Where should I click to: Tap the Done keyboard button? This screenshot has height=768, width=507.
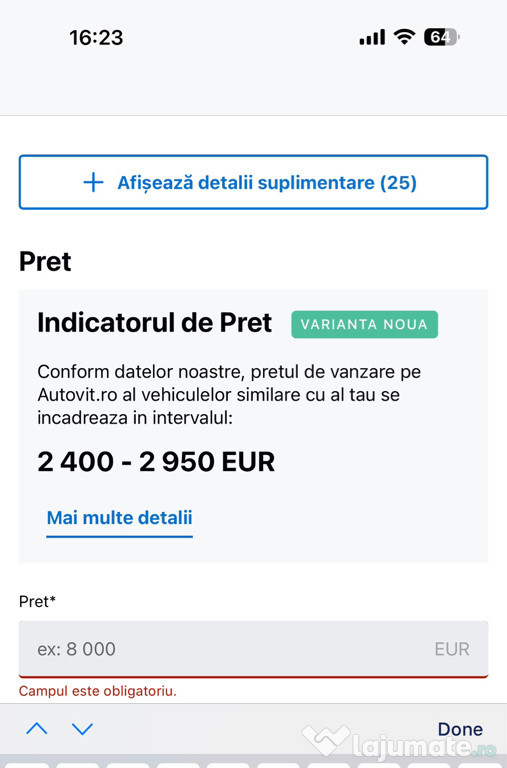point(460,729)
